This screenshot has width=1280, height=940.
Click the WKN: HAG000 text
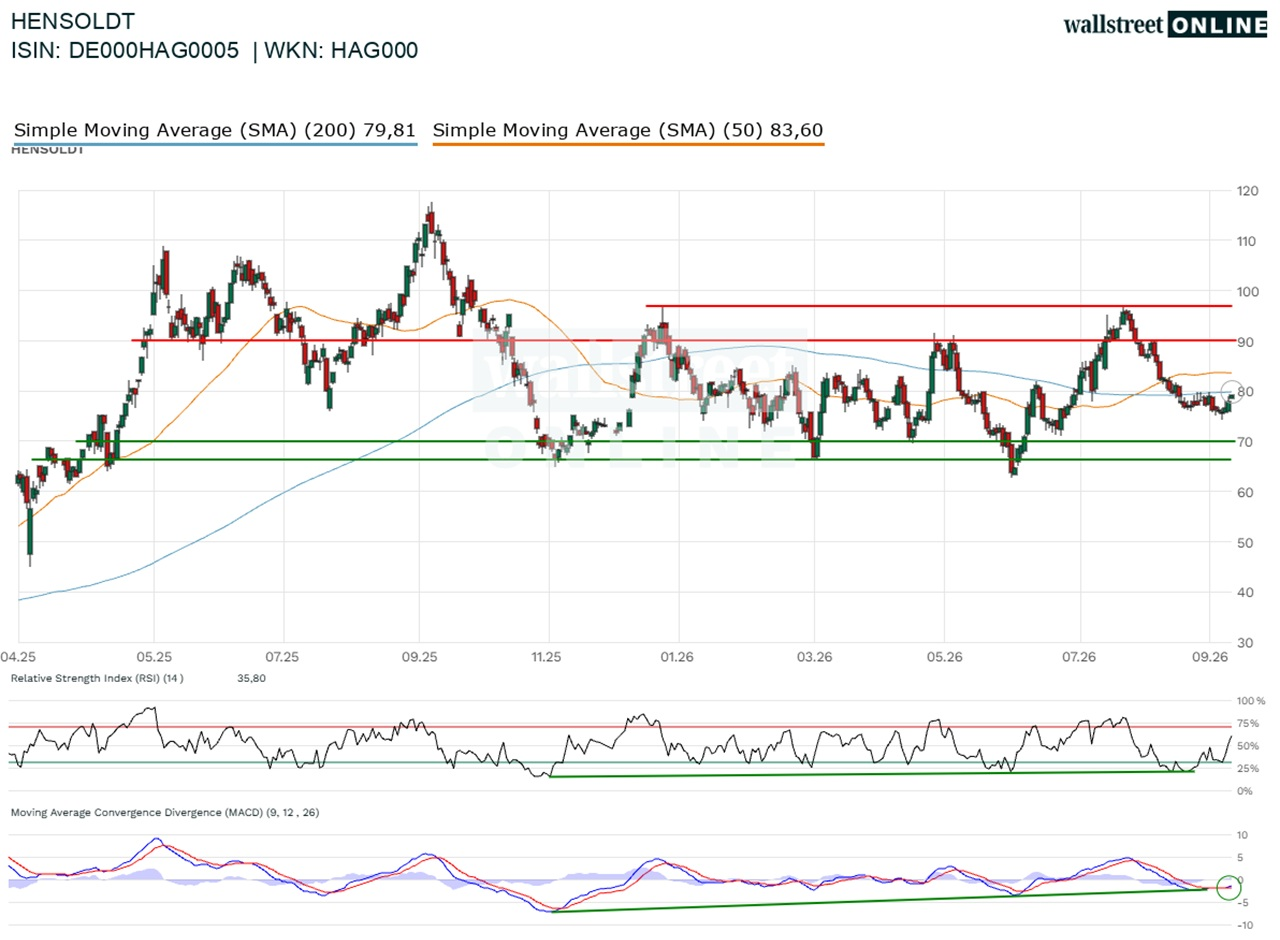[341, 51]
